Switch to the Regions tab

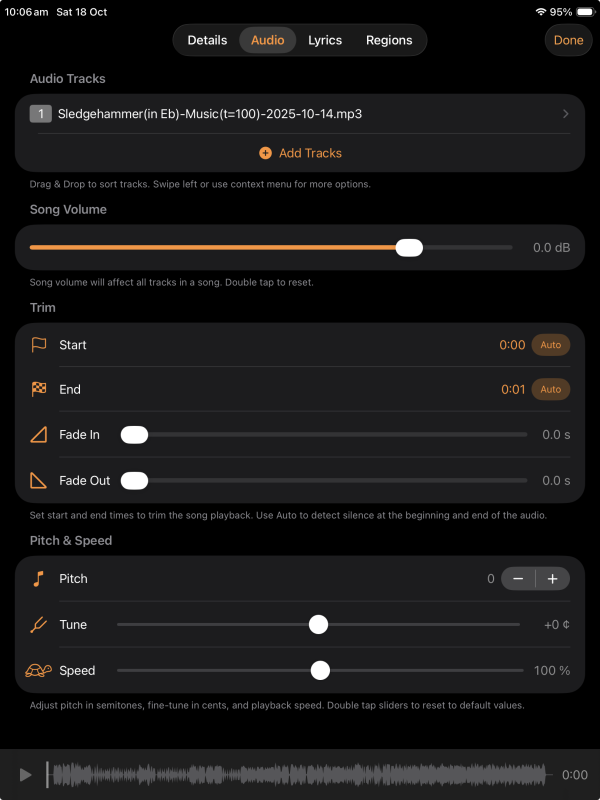[x=389, y=40]
